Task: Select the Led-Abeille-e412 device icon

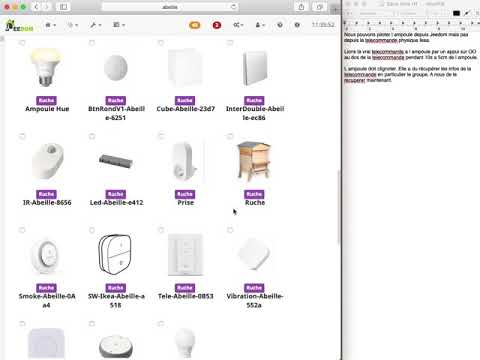Action: [x=116, y=161]
